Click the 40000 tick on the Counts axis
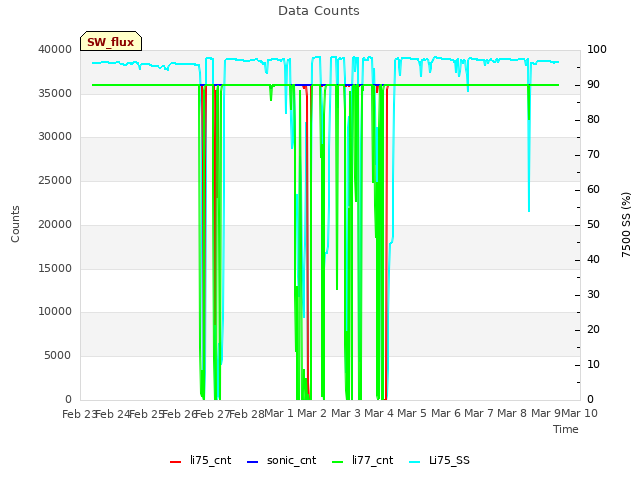The image size is (640, 480). [x=55, y=49]
